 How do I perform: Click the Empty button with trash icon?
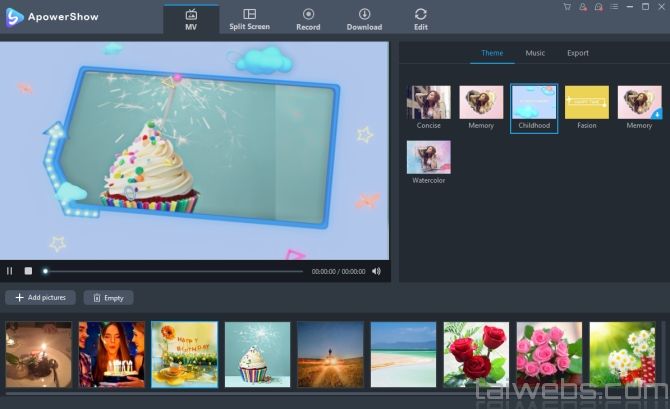(x=108, y=298)
